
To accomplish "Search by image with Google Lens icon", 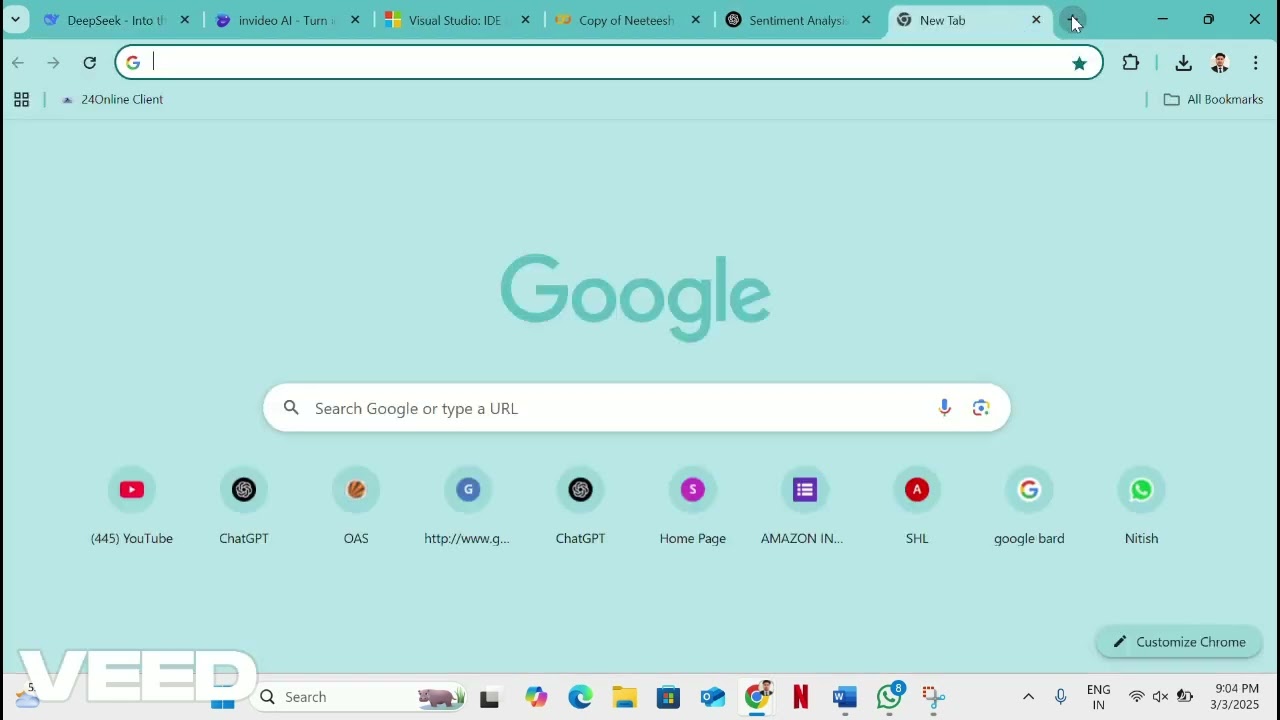I will tap(981, 408).
